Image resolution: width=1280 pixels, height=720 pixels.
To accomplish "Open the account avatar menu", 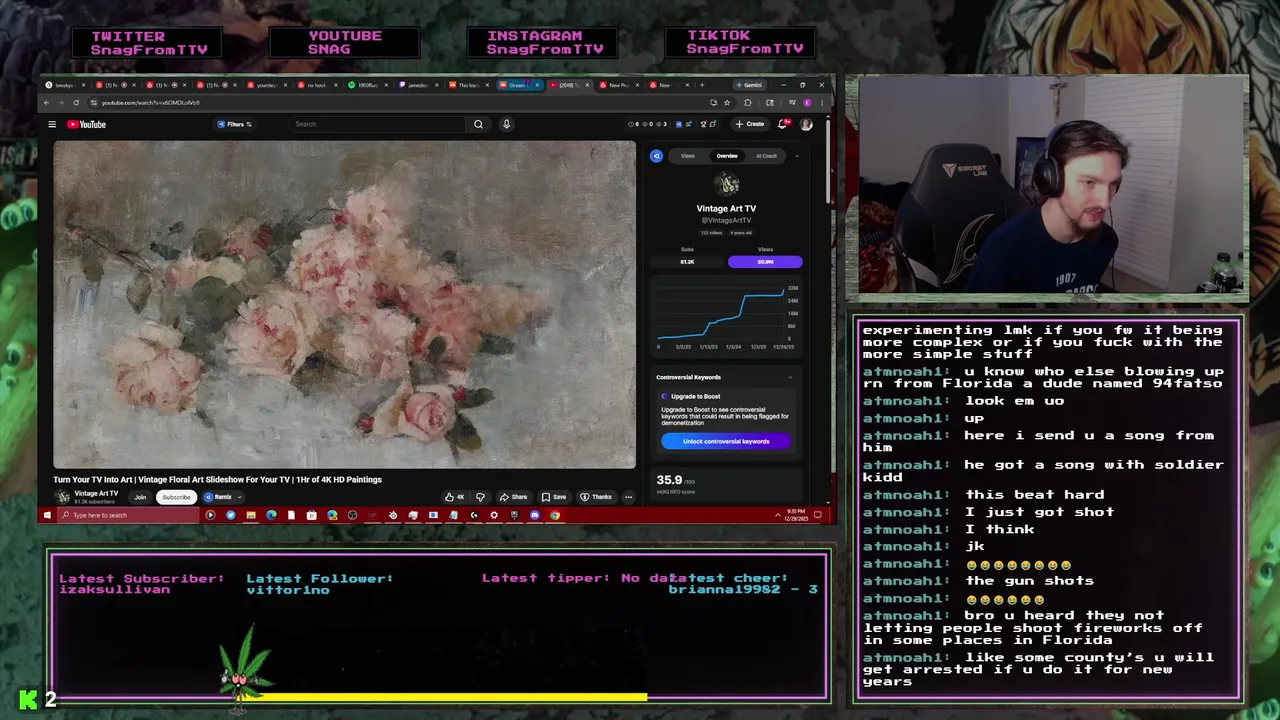I will [806, 124].
